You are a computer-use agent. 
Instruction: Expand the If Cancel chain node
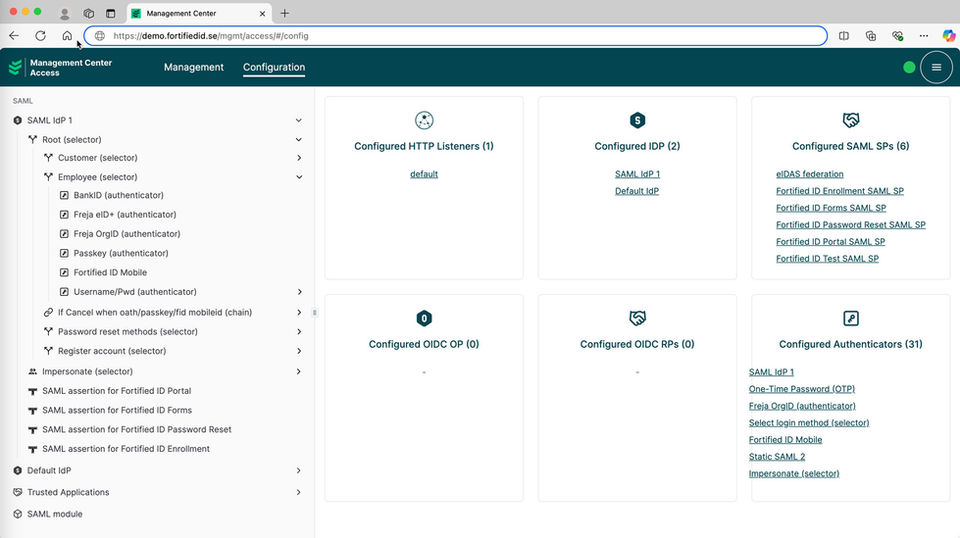click(x=299, y=312)
